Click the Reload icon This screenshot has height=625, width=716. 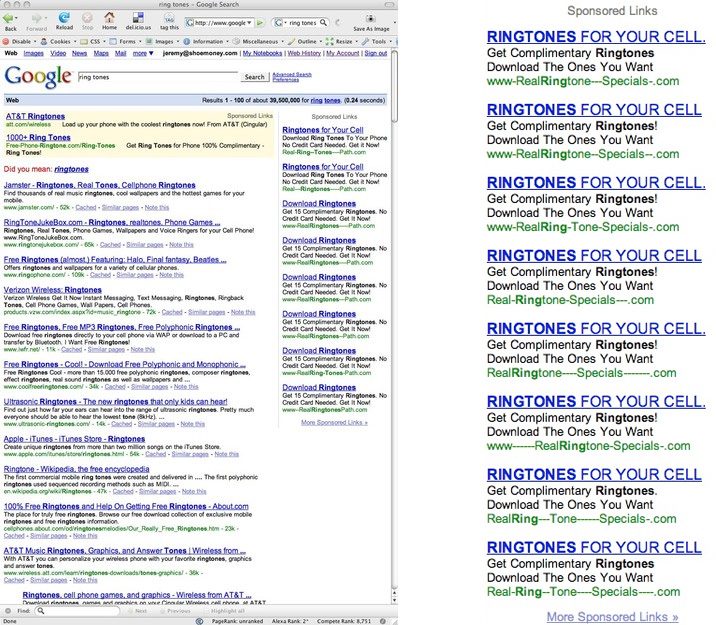click(x=64, y=17)
